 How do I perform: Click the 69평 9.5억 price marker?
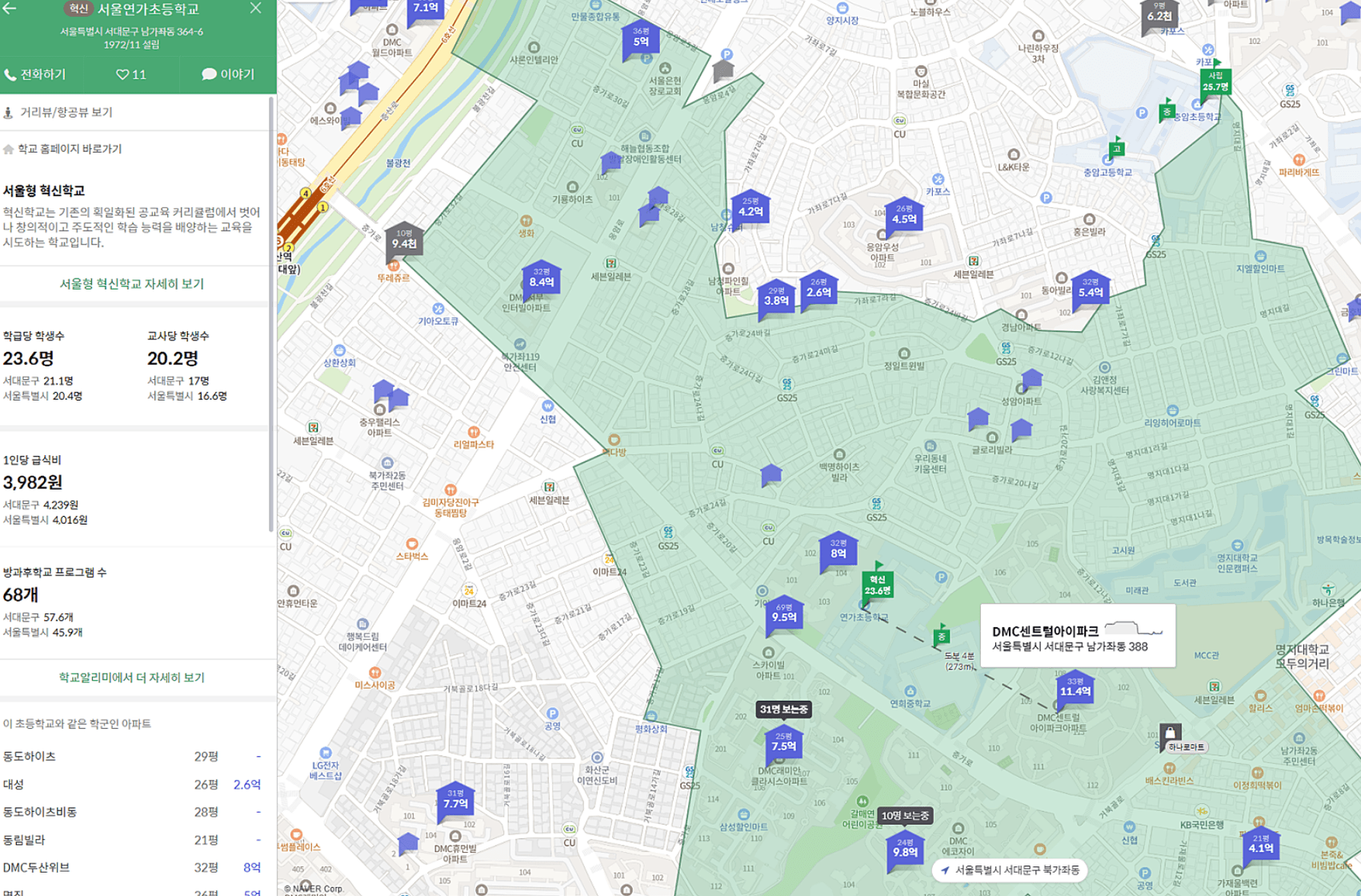(783, 614)
